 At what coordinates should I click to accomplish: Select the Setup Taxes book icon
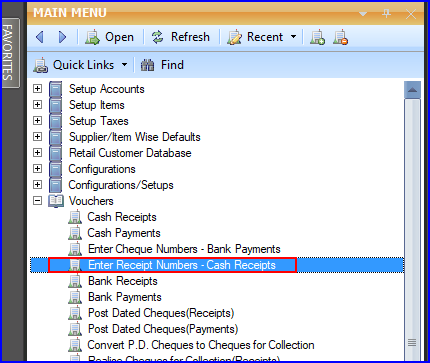pyautogui.click(x=55, y=121)
